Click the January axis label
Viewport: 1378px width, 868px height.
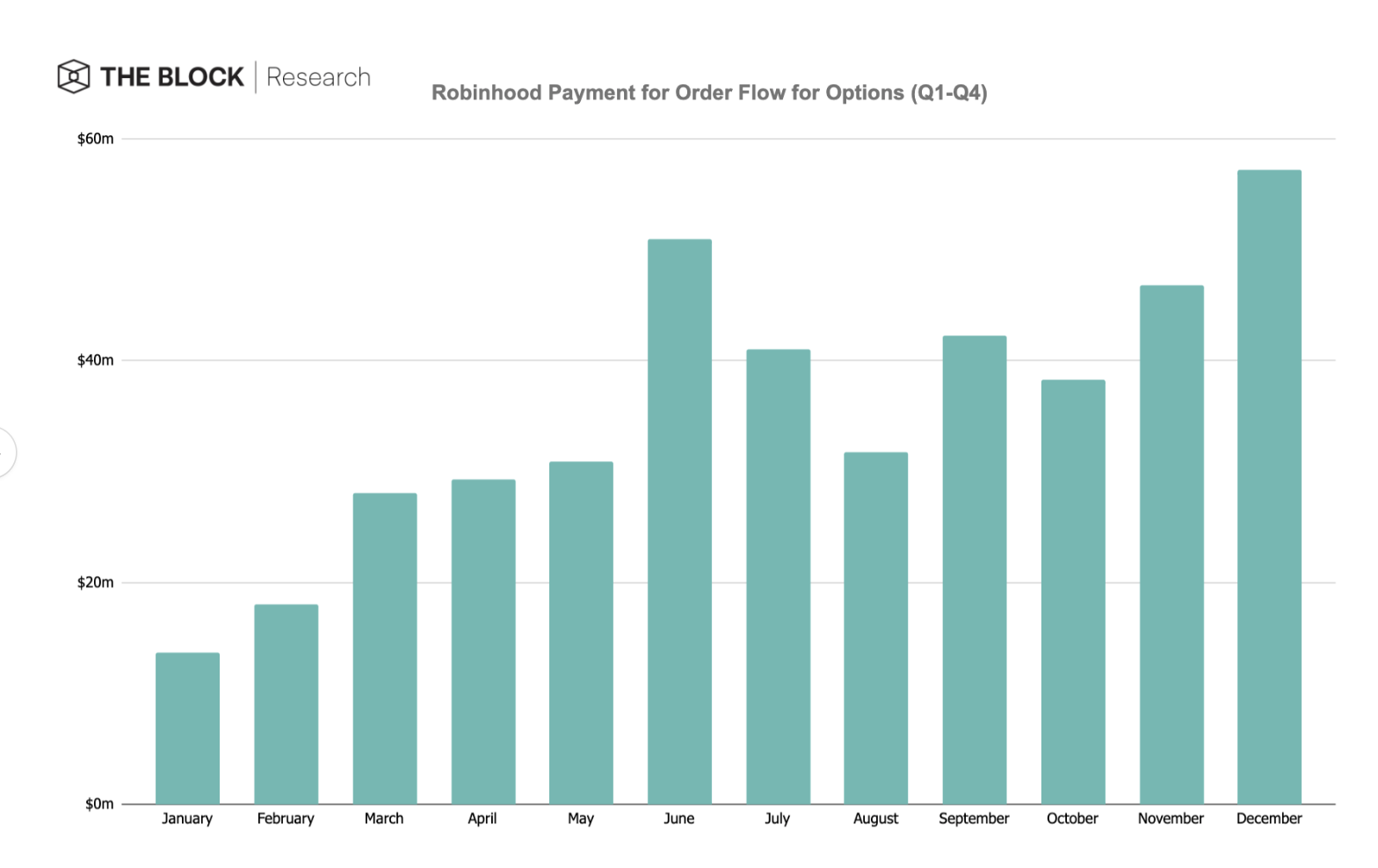pyautogui.click(x=187, y=819)
